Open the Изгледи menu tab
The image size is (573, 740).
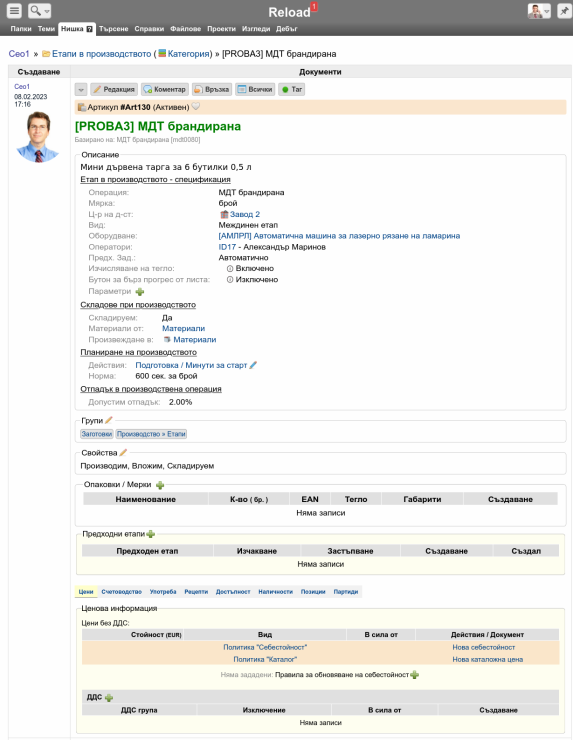point(256,29)
